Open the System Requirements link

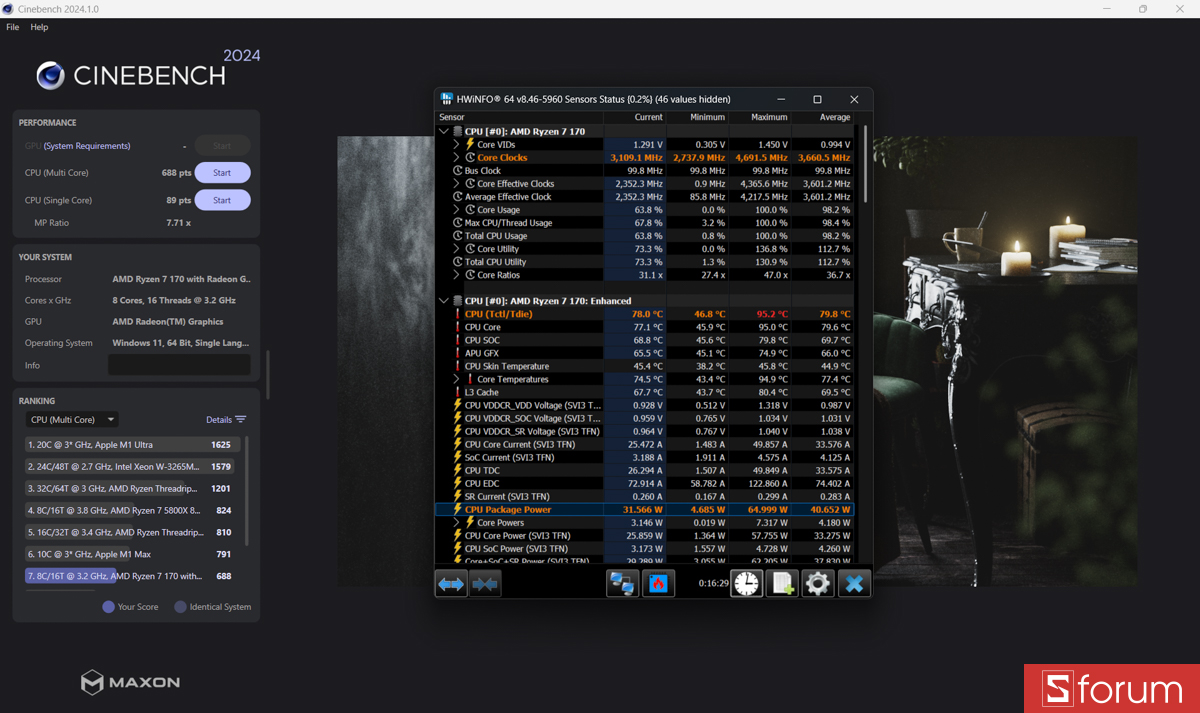pyautogui.click(x=87, y=146)
